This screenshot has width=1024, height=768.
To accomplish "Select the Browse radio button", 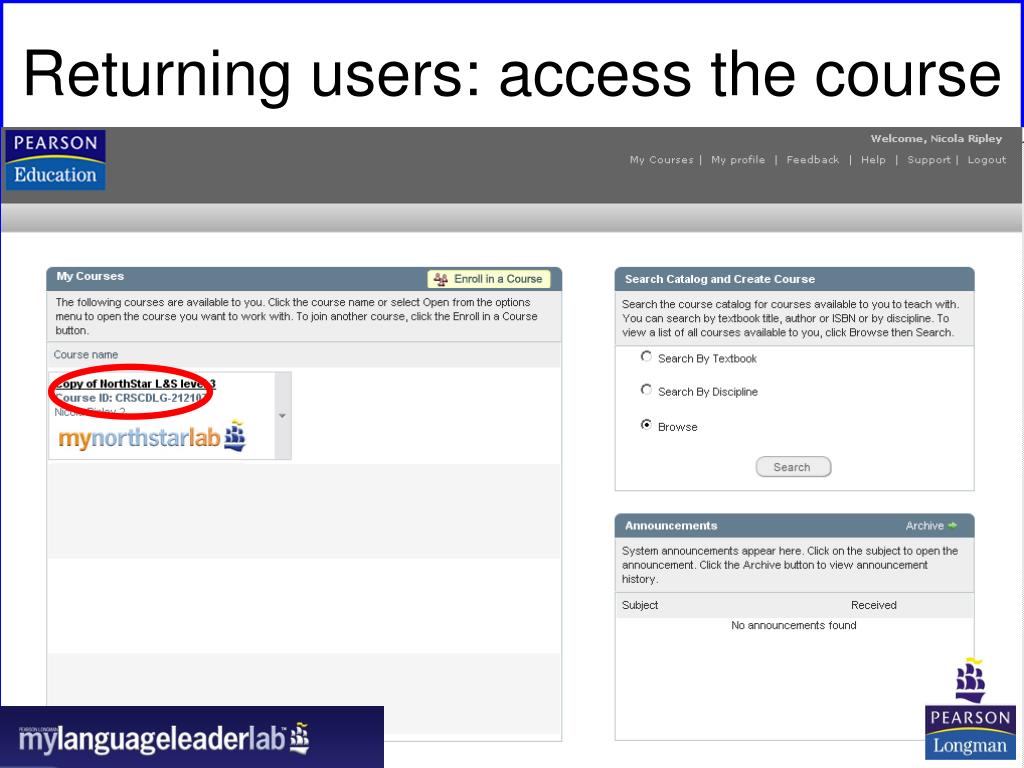I will point(646,425).
